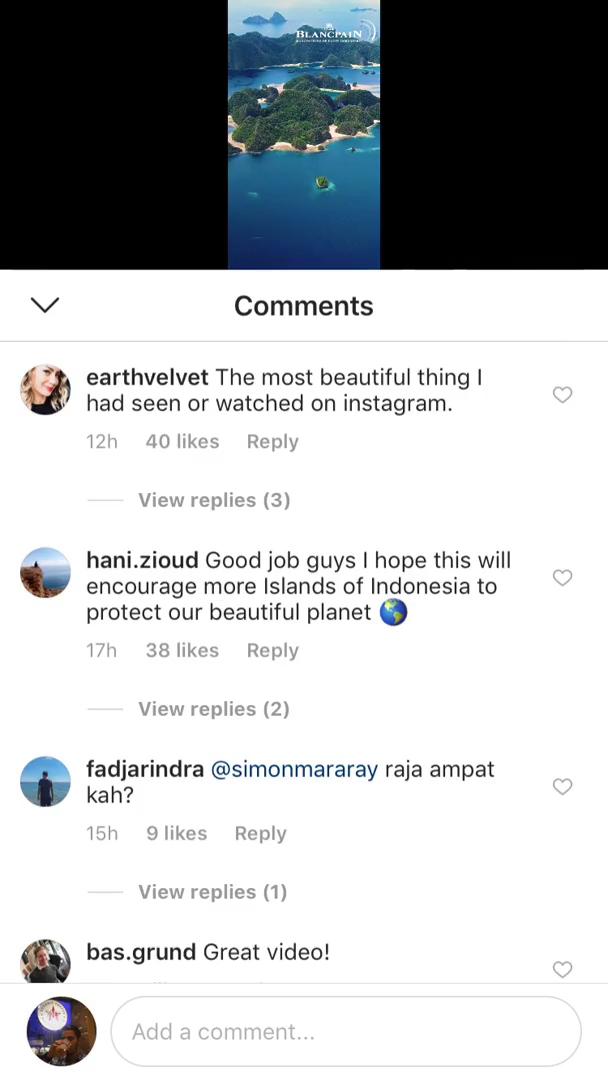Click the Add a comment input field
The width and height of the screenshot is (608, 1080).
coord(346,1031)
